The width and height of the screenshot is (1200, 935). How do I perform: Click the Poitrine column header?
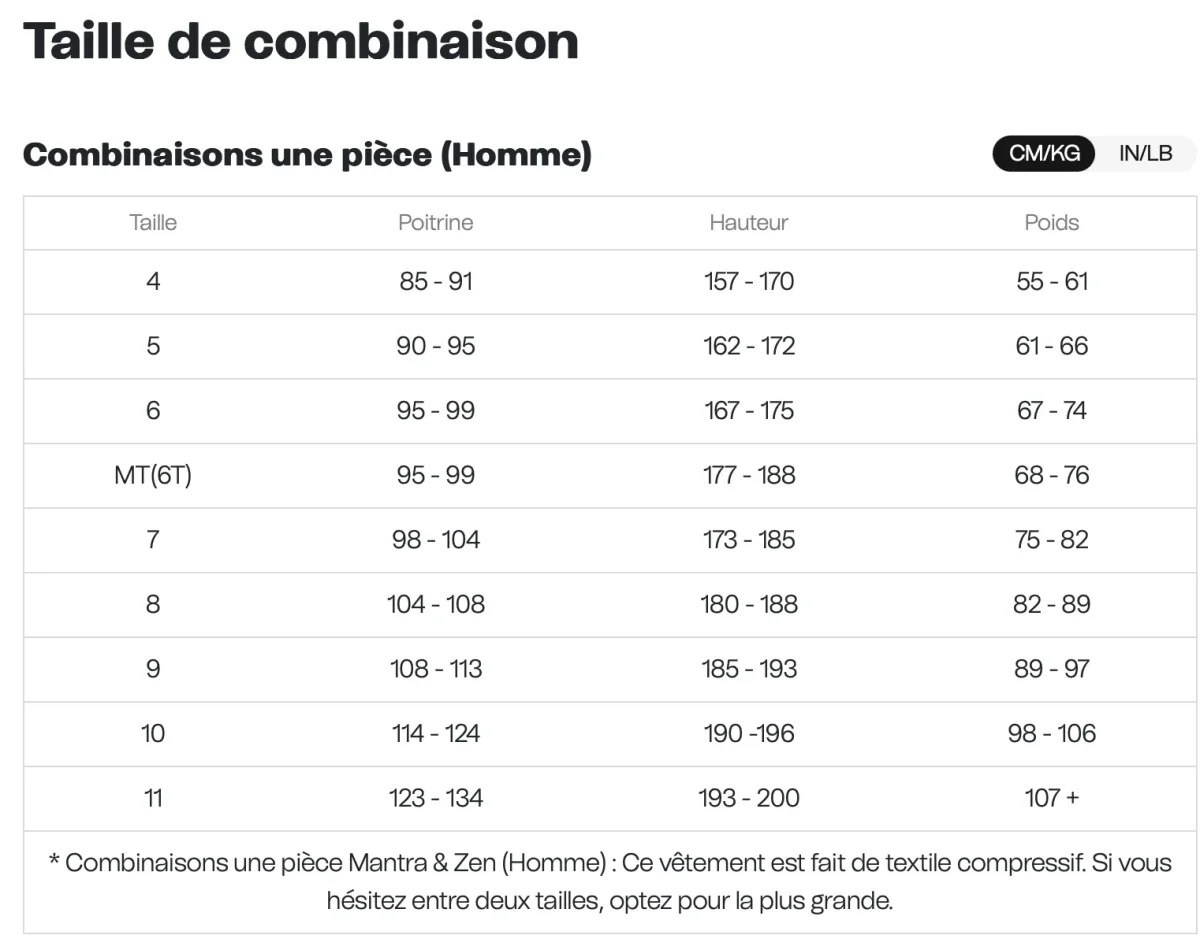(436, 223)
